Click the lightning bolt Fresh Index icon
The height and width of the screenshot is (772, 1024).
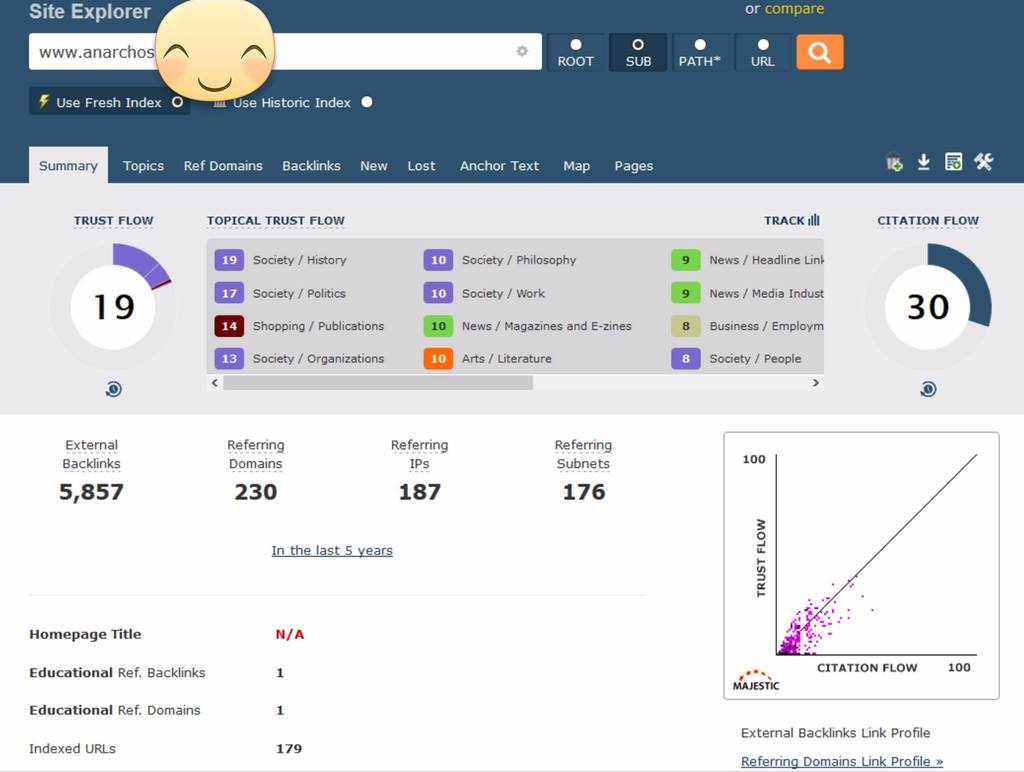[x=44, y=101]
